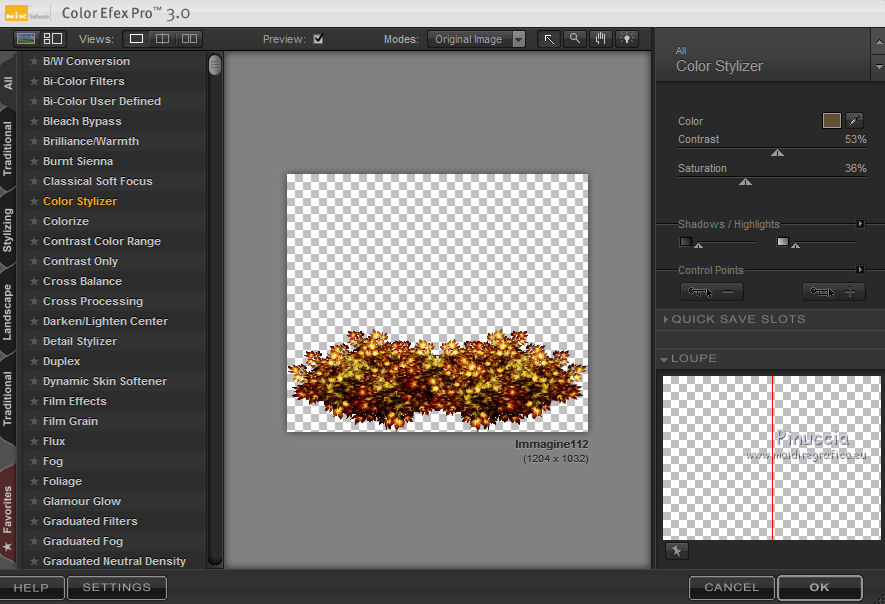Click the loupe pin icon
Screen dimensions: 885x604
(x=676, y=551)
